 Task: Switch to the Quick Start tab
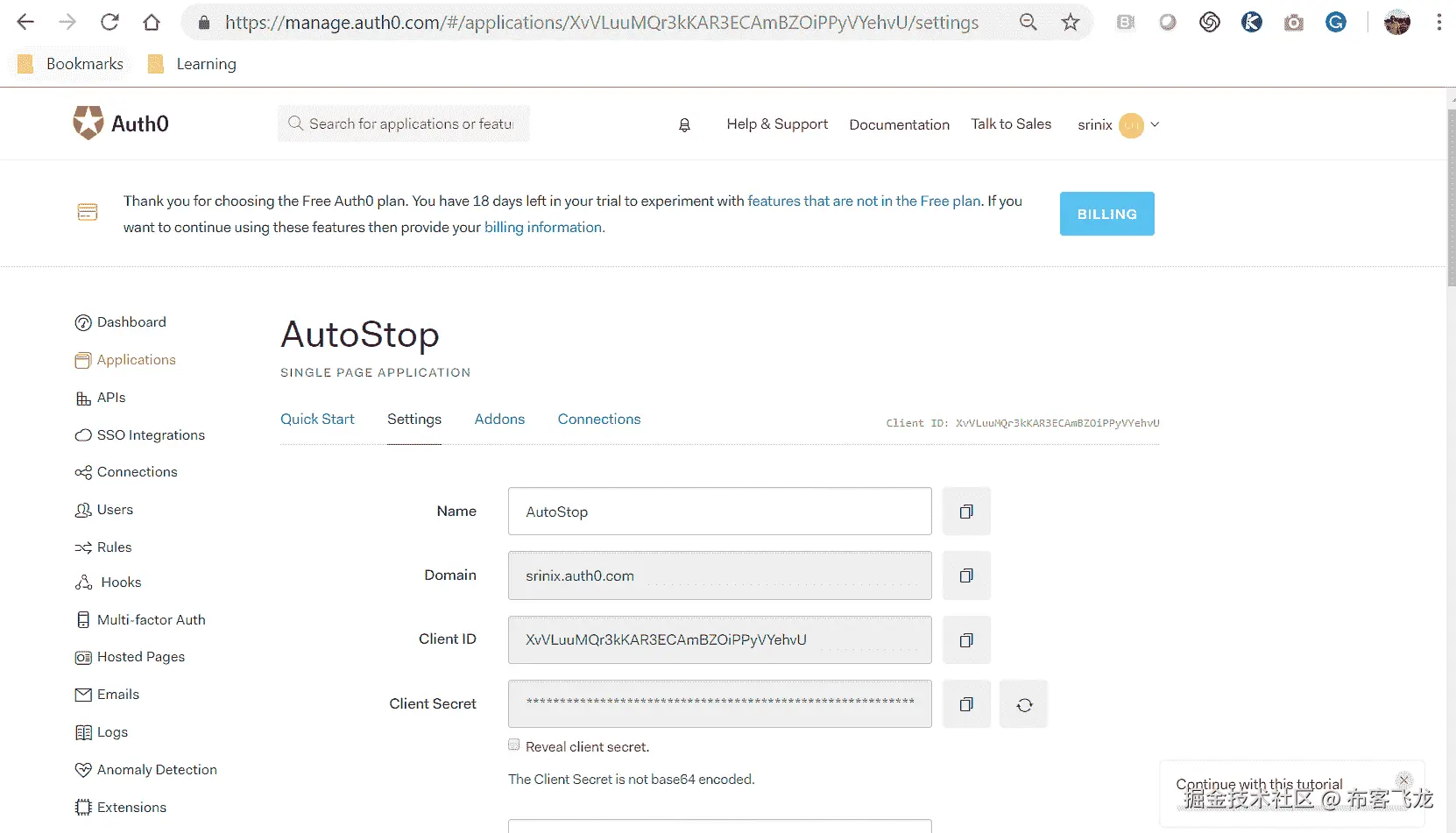317,420
